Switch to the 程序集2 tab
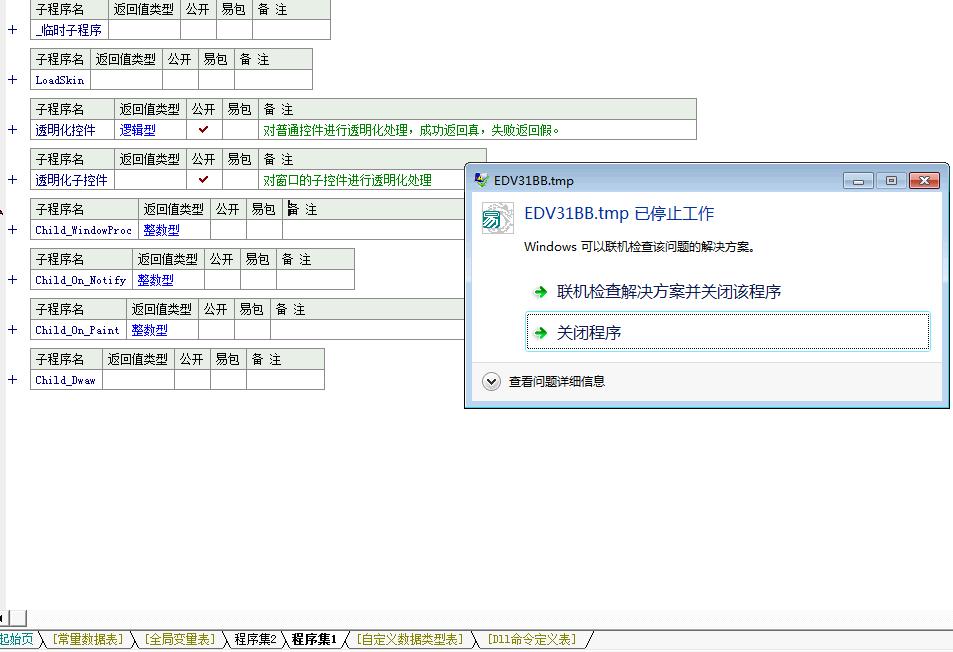Viewport: 953px width, 652px height. (255, 639)
